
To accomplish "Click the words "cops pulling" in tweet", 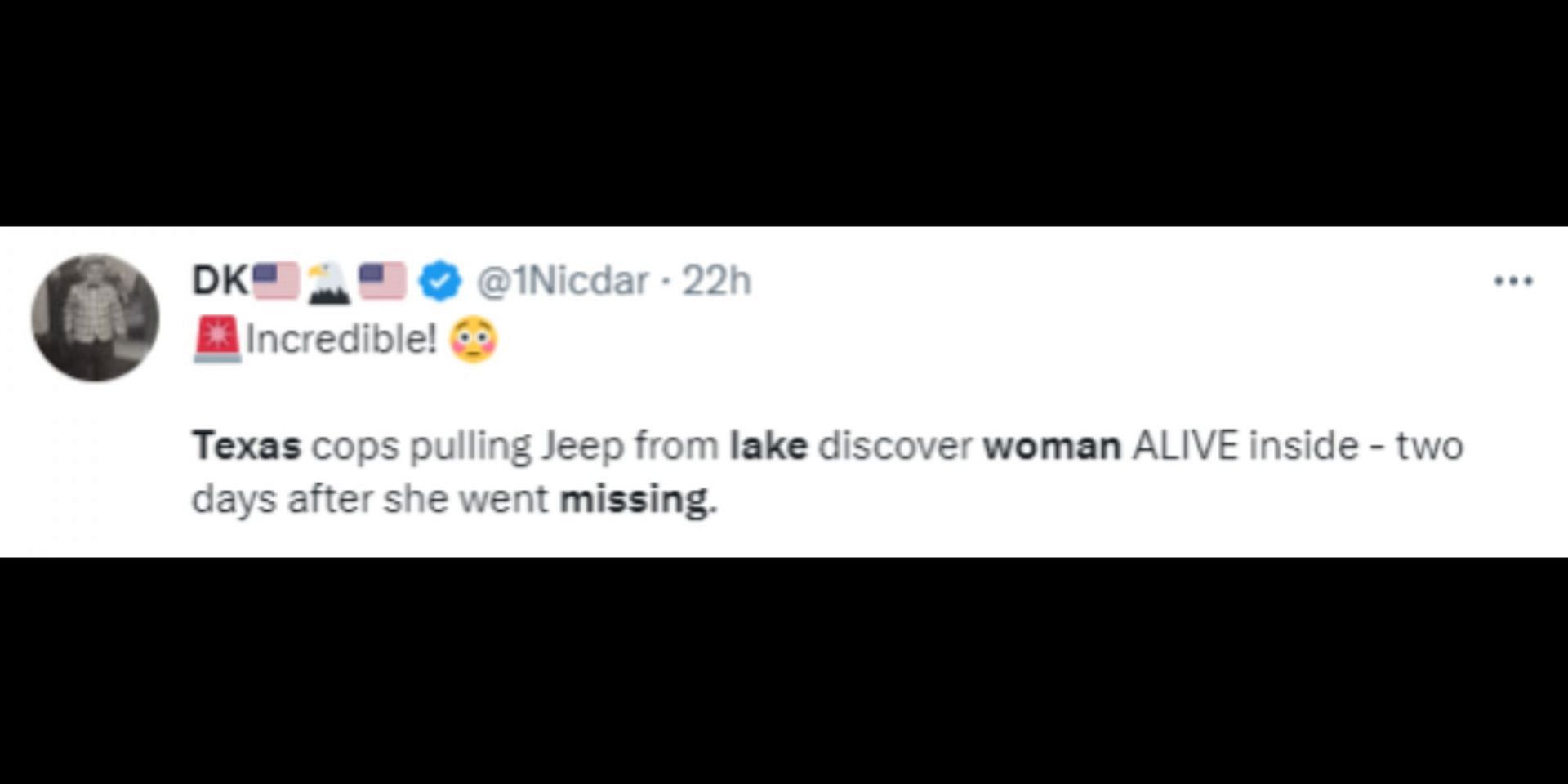I will point(421,448).
